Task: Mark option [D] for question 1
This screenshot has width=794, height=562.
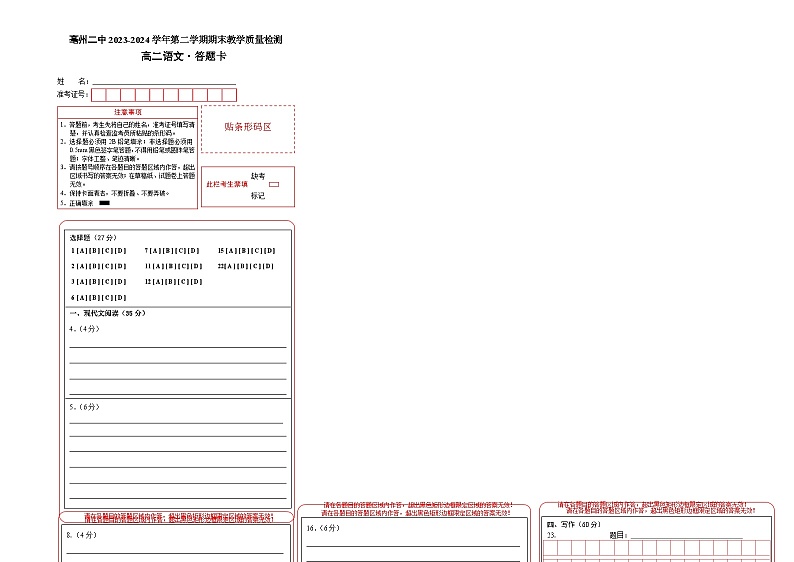Action: (121, 251)
